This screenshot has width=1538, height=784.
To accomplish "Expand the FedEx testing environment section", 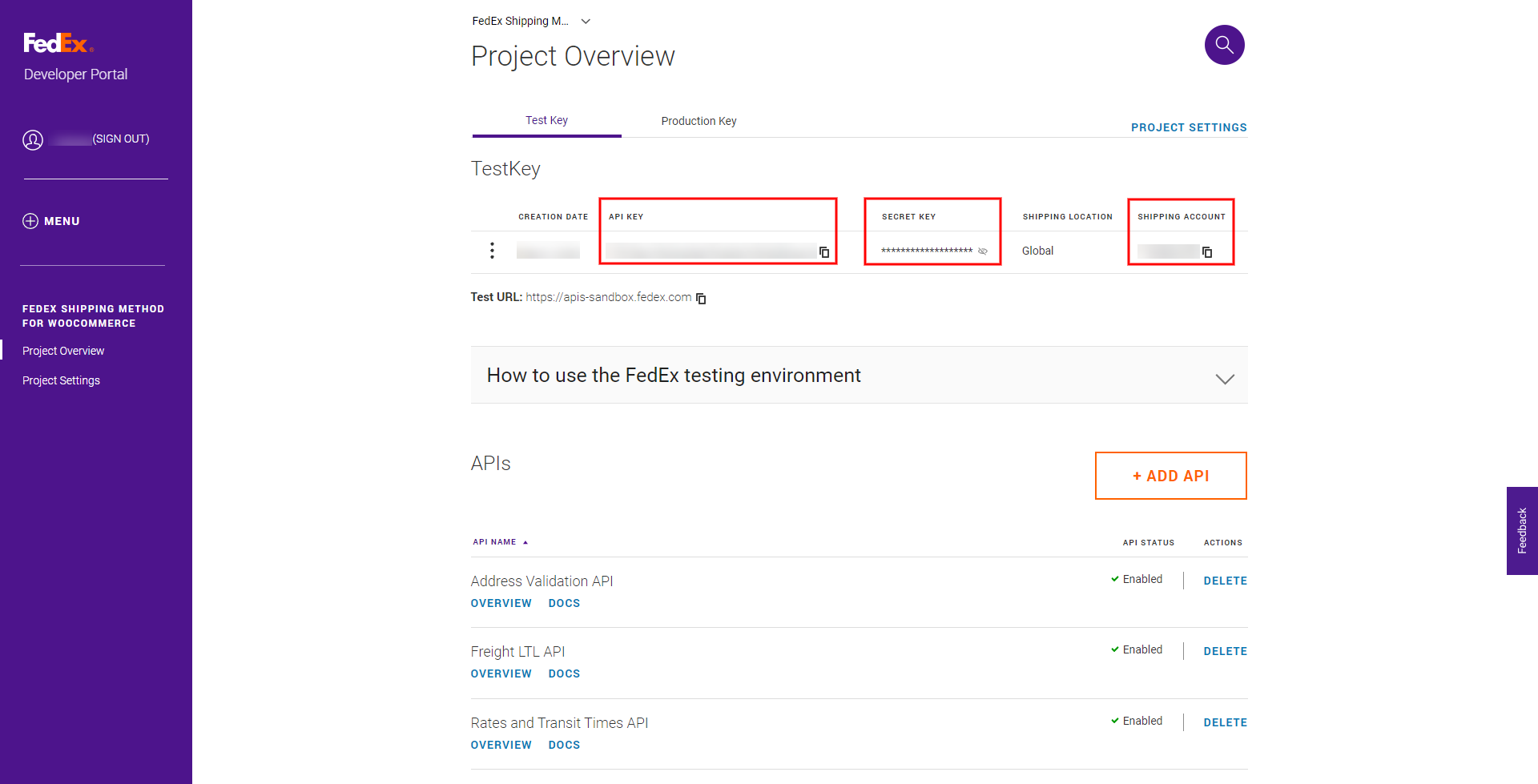I will coord(1224,378).
